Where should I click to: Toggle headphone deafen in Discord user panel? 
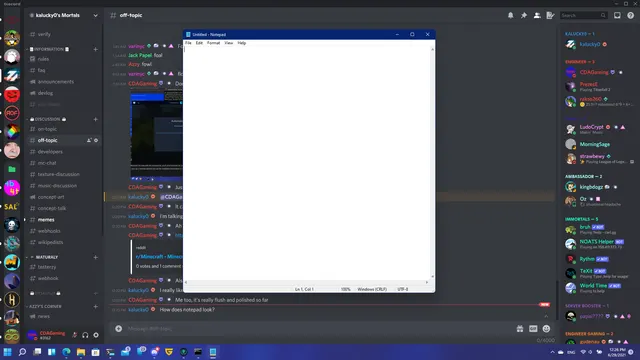tap(85, 335)
